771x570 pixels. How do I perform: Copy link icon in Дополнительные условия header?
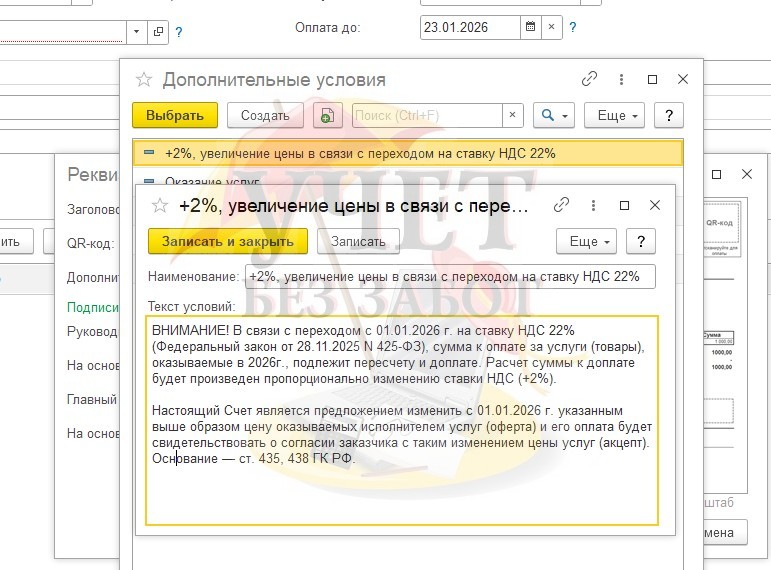click(x=590, y=80)
